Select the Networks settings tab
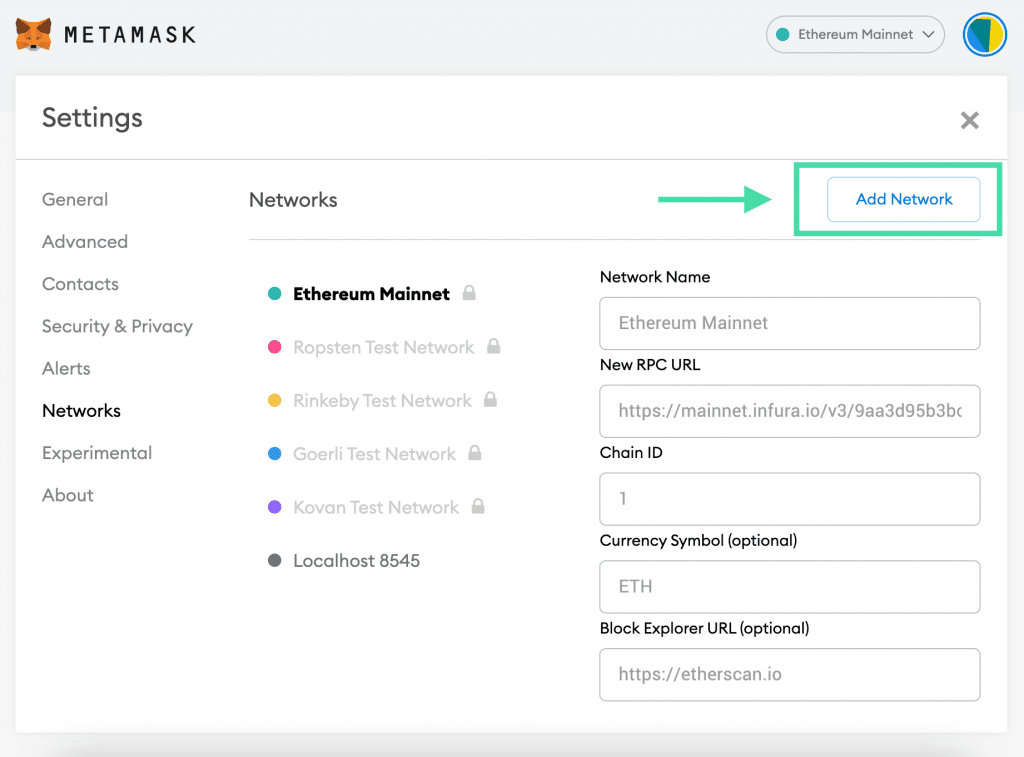This screenshot has width=1024, height=757. click(82, 411)
